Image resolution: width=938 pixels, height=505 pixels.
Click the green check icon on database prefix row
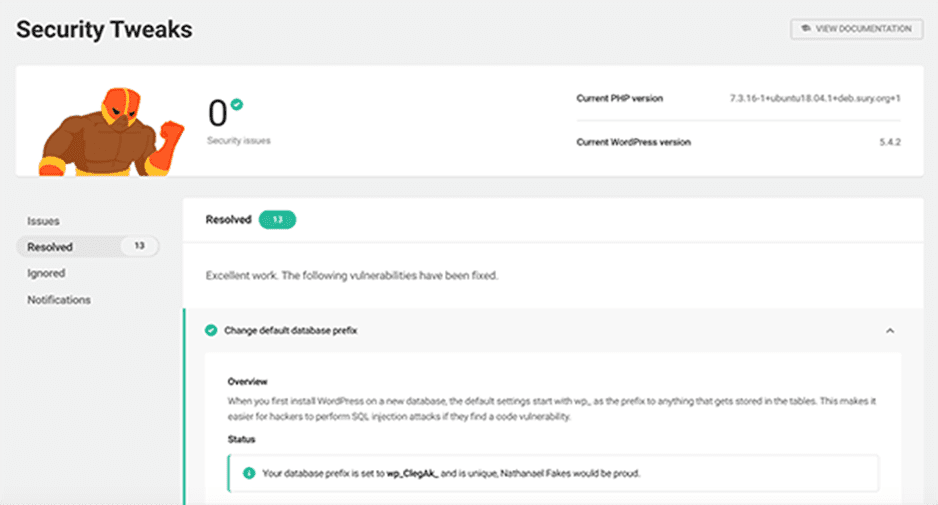click(x=211, y=330)
